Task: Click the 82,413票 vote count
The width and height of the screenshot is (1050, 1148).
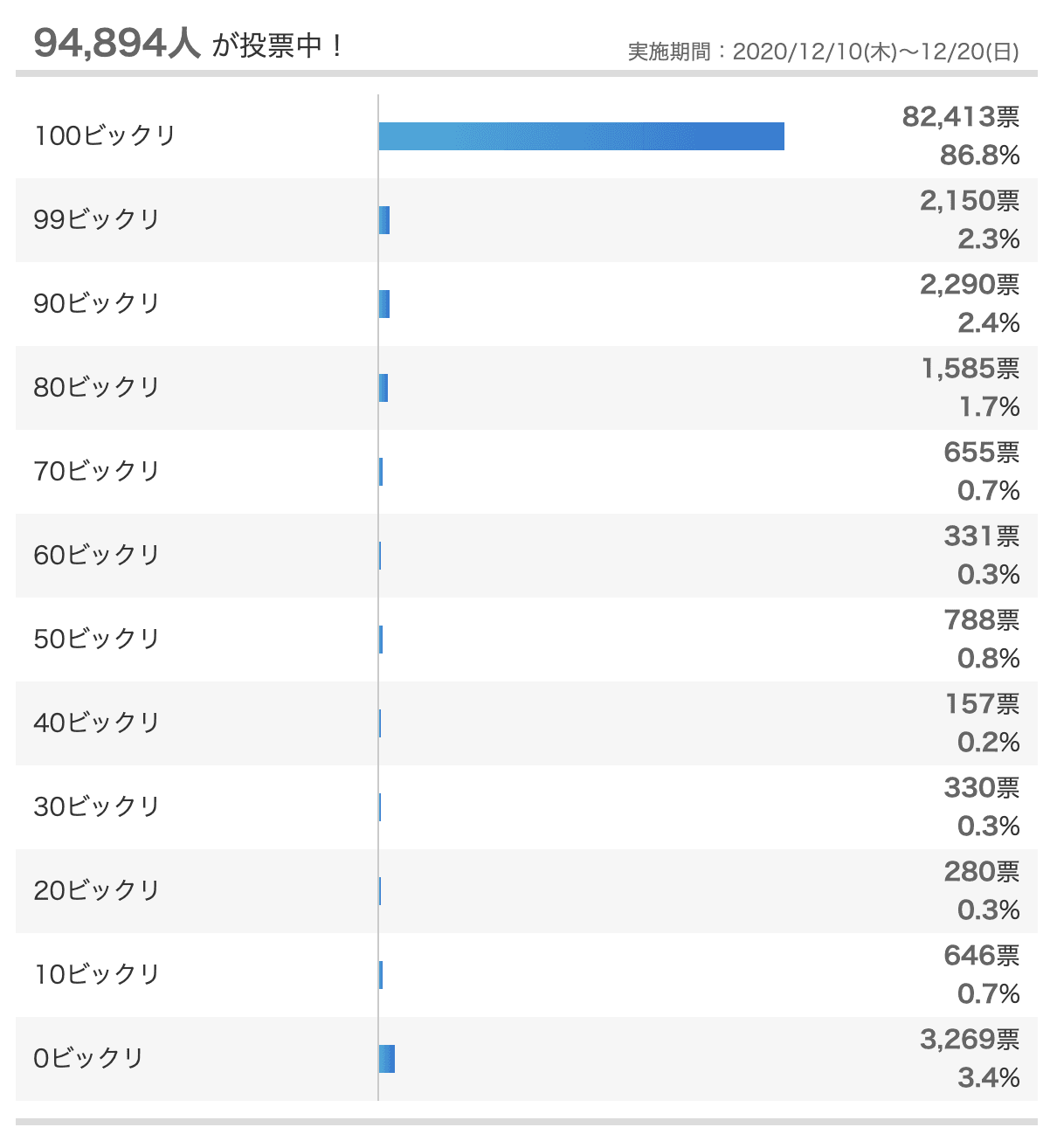Action: point(961,116)
